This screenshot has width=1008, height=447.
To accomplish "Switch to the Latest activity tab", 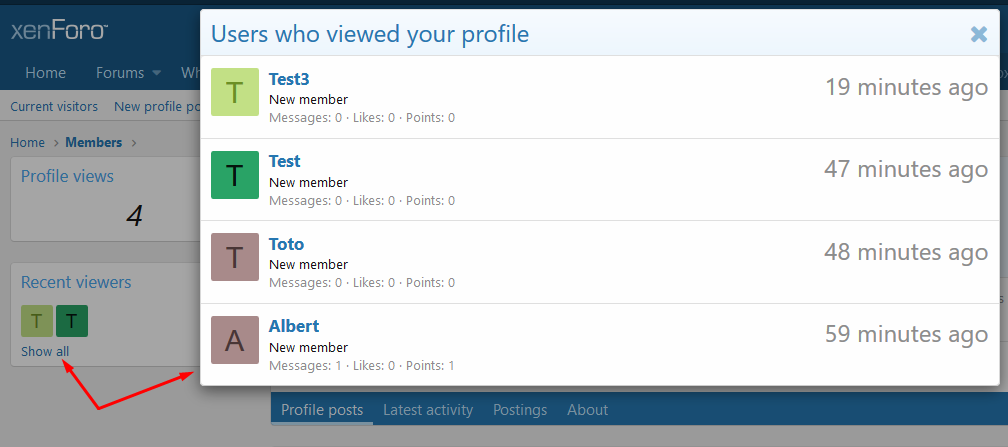I will tap(428, 410).
